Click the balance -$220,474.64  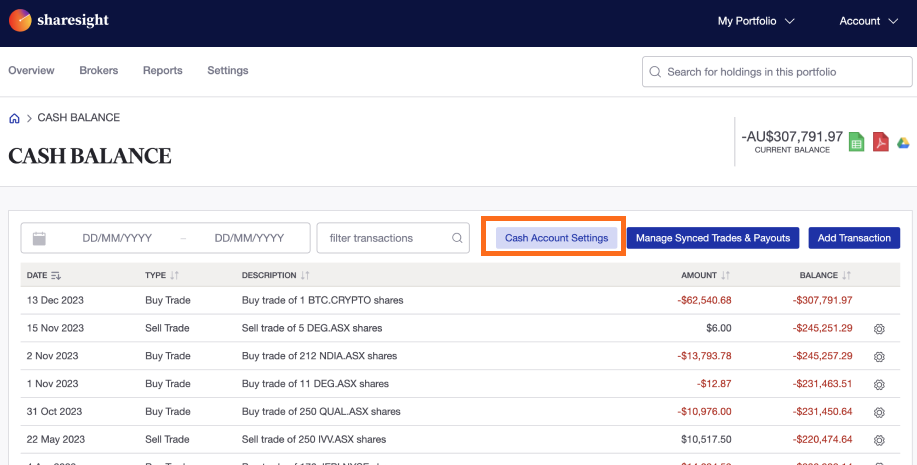pyautogui.click(x=822, y=439)
